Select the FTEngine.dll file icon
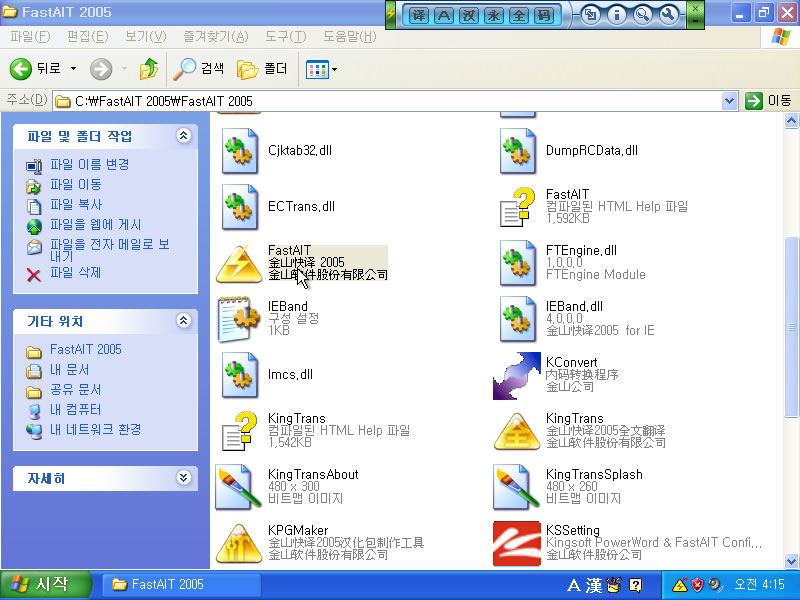The width and height of the screenshot is (800, 600). pyautogui.click(x=518, y=263)
